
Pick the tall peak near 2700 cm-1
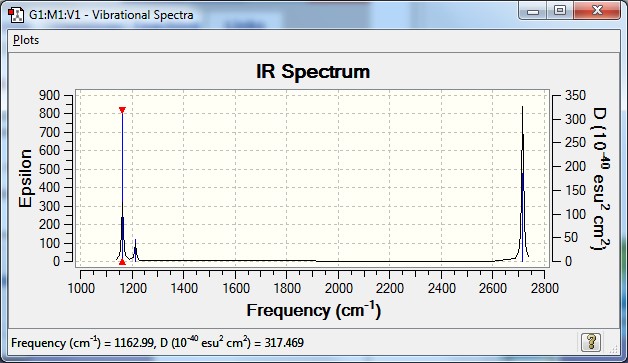coord(522,184)
